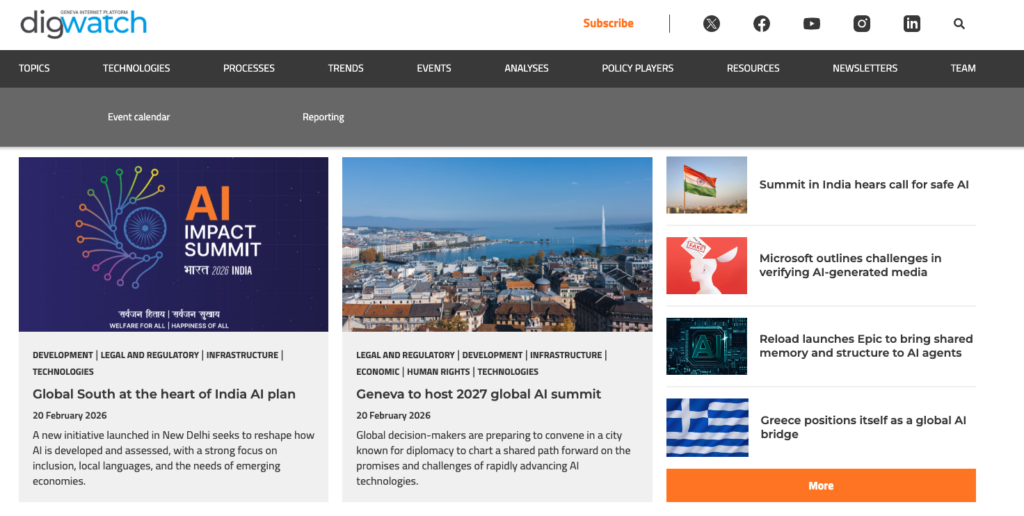Open 'Greece positions itself as a global AI bridge'
1024x516 pixels.
tap(863, 427)
